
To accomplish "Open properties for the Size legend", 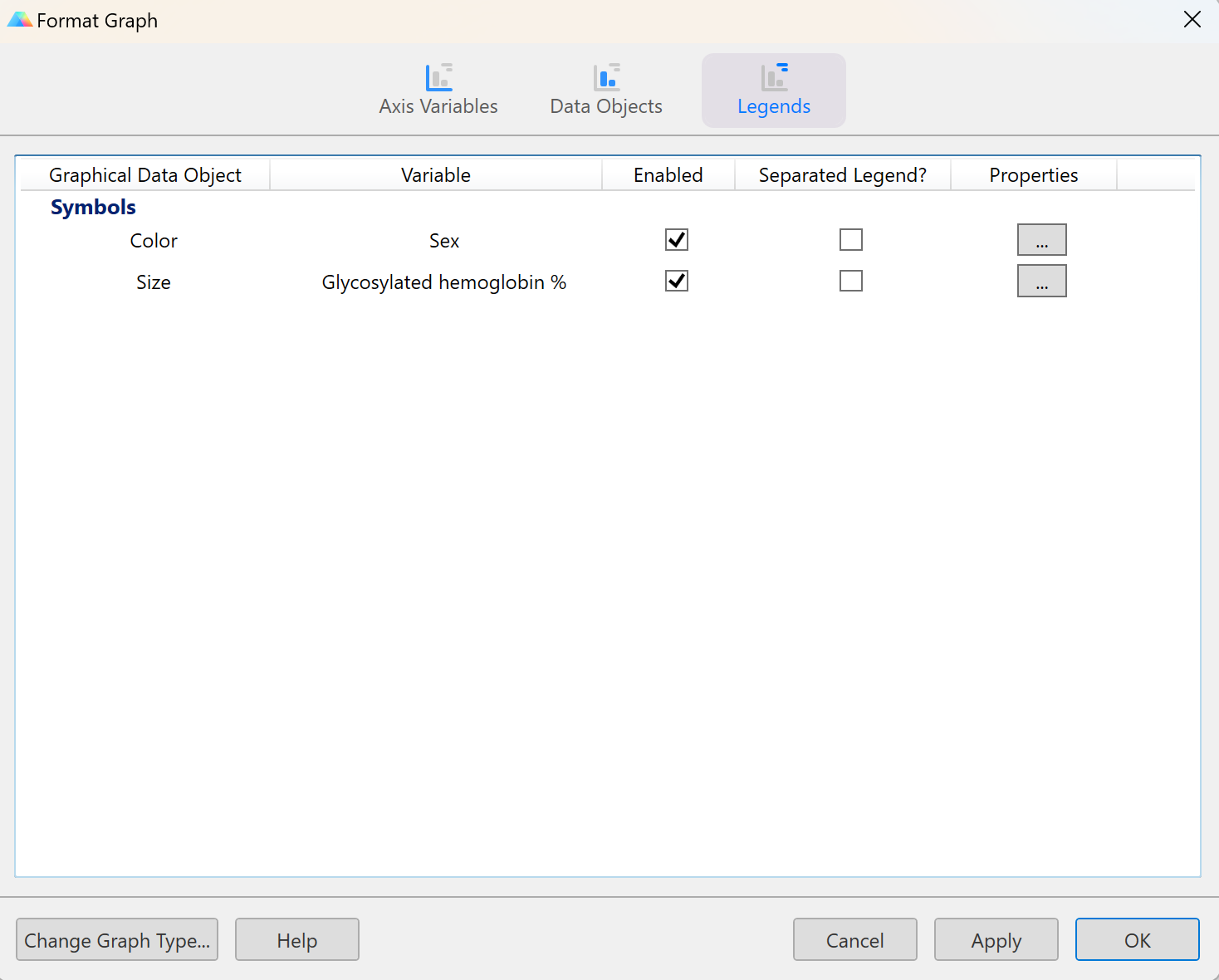I will coord(1041,281).
